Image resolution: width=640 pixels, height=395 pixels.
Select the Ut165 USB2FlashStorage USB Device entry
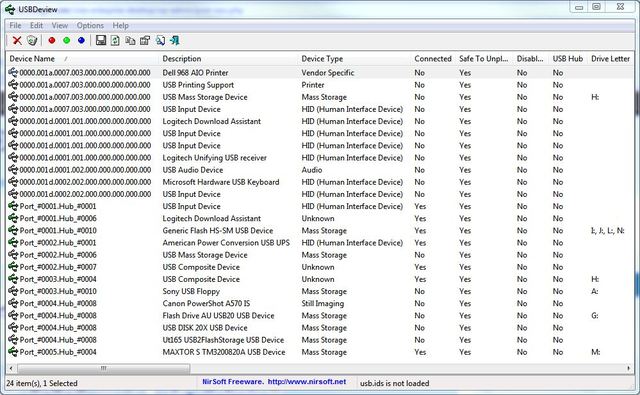coord(223,340)
